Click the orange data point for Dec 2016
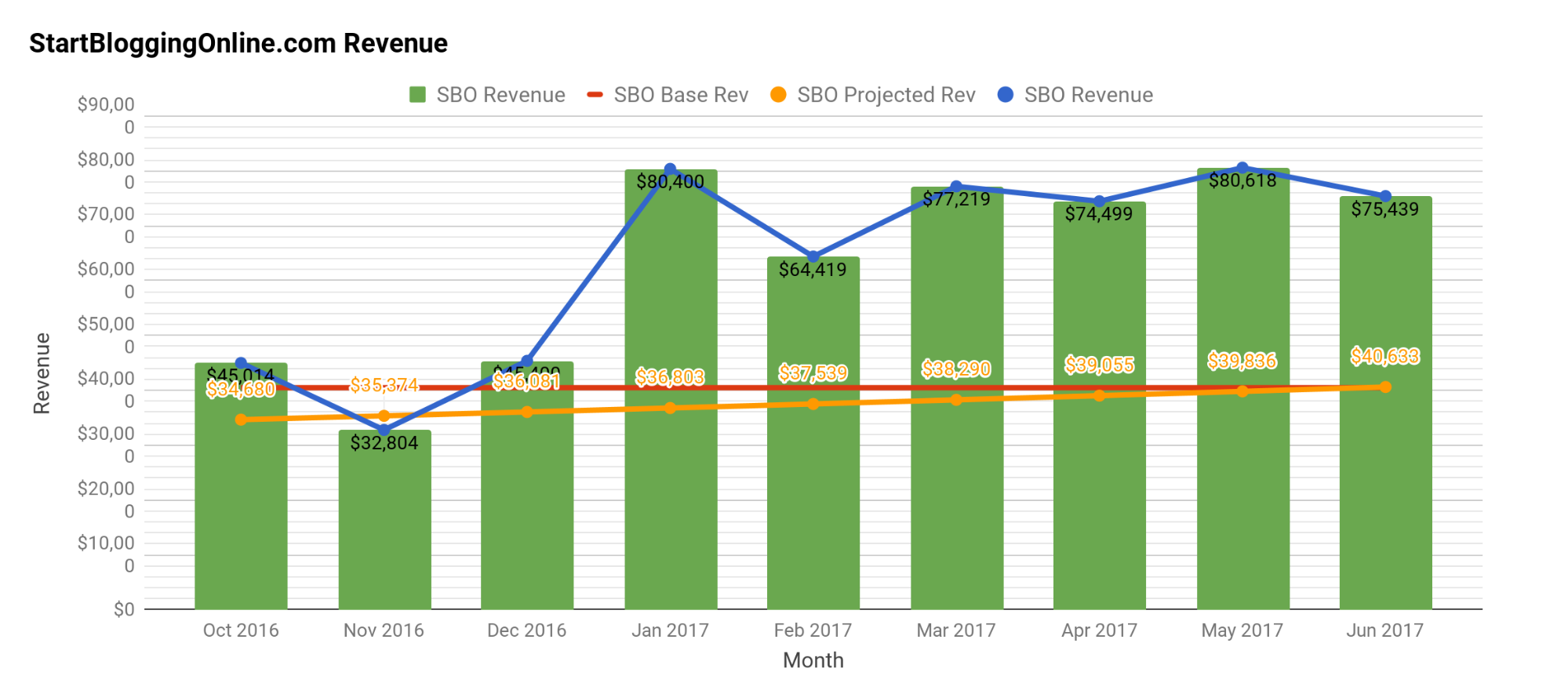 526,412
